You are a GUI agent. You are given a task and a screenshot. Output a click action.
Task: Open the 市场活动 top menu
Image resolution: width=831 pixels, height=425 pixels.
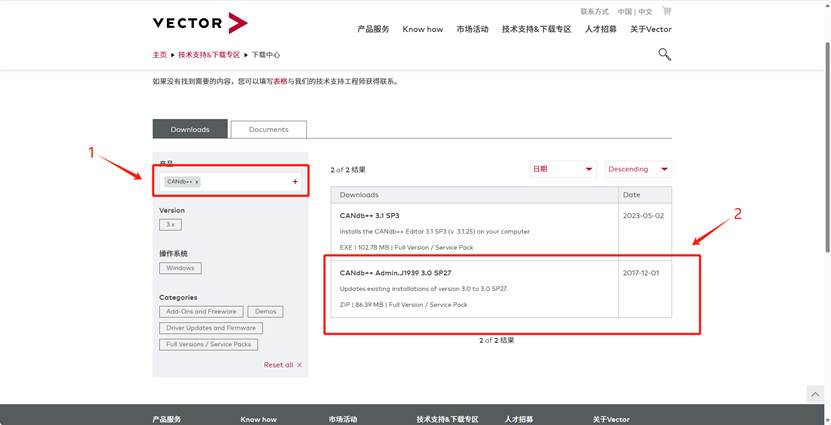pos(472,29)
